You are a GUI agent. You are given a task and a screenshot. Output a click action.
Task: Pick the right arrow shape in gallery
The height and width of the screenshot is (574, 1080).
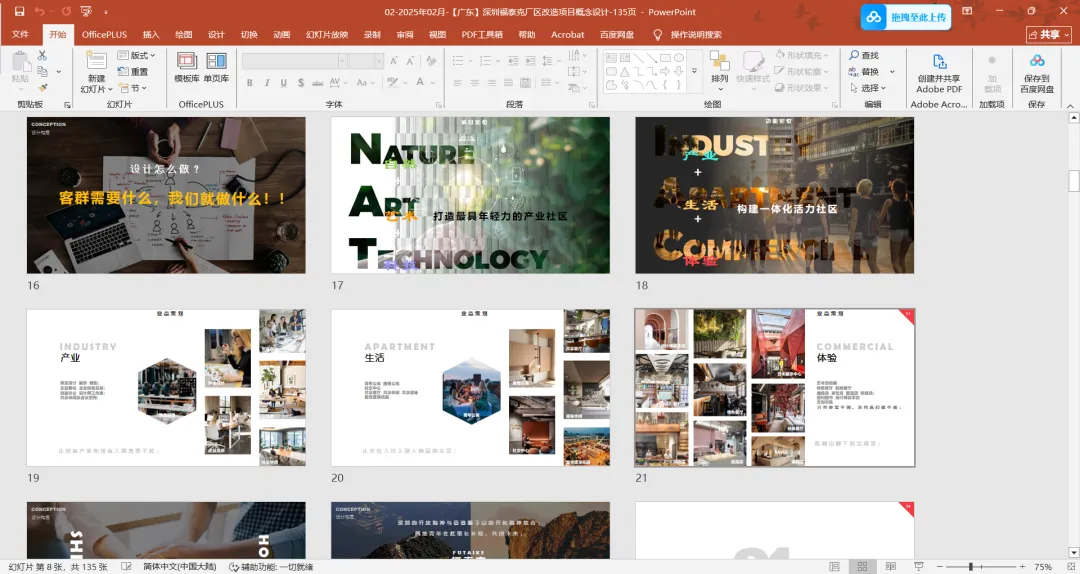665,72
